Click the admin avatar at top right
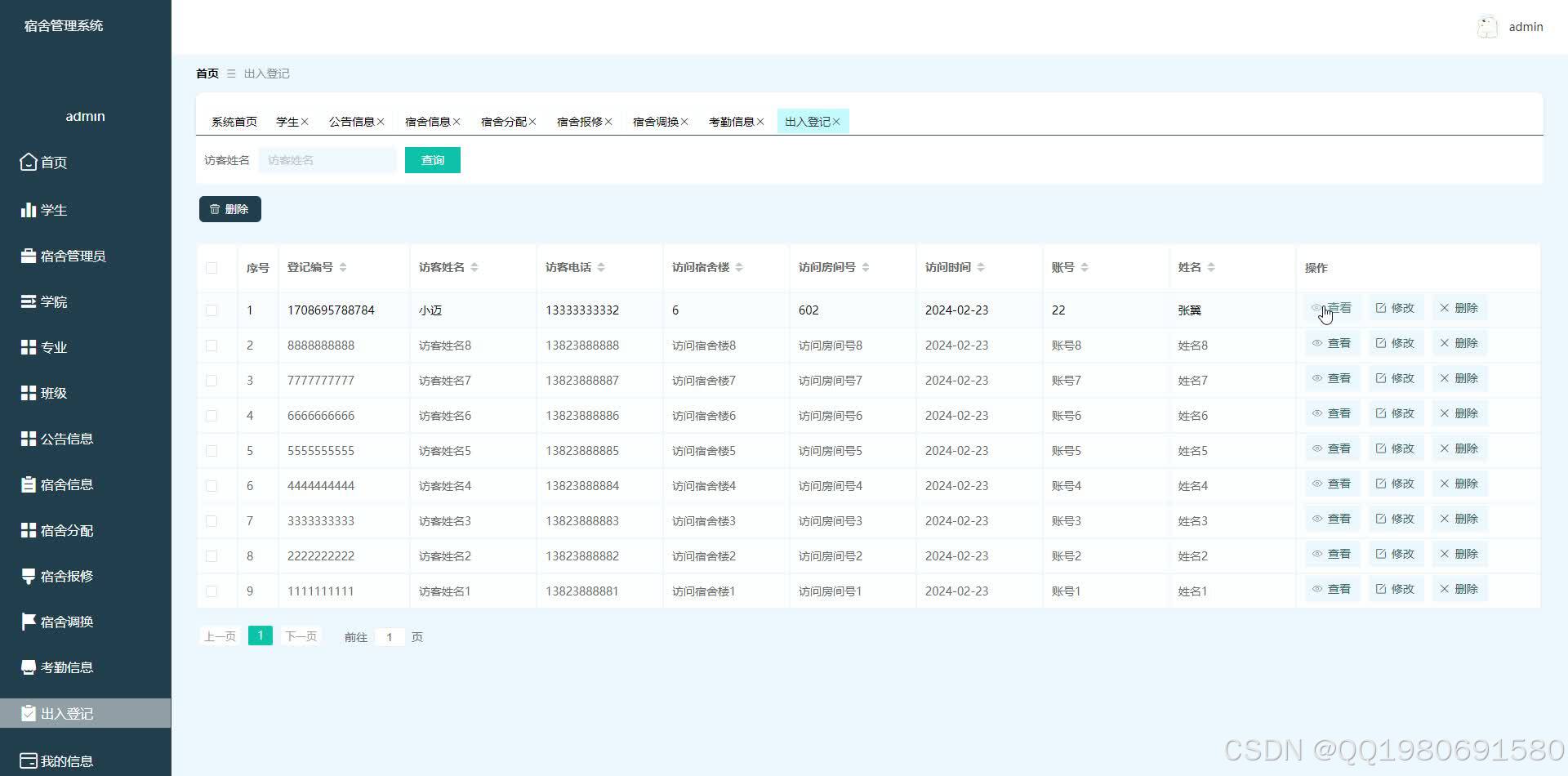Screen dimensions: 1568x776 point(1487,27)
